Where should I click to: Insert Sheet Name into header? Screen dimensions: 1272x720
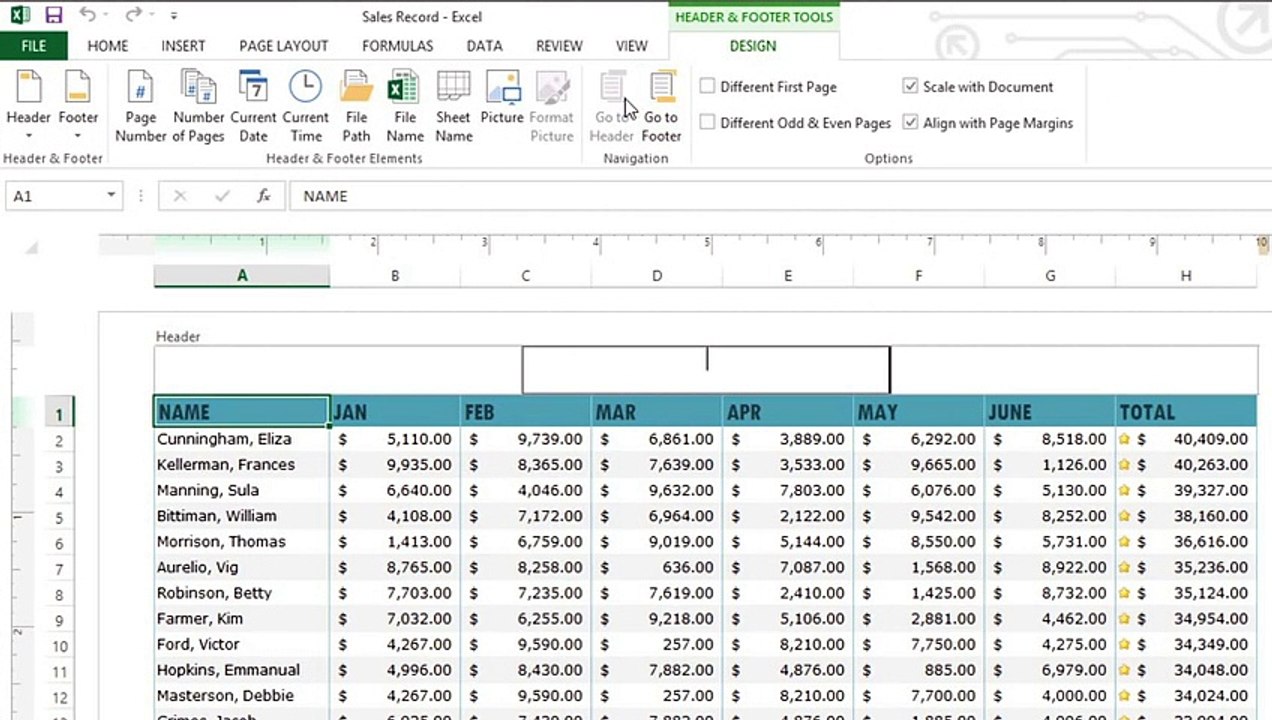pos(453,106)
